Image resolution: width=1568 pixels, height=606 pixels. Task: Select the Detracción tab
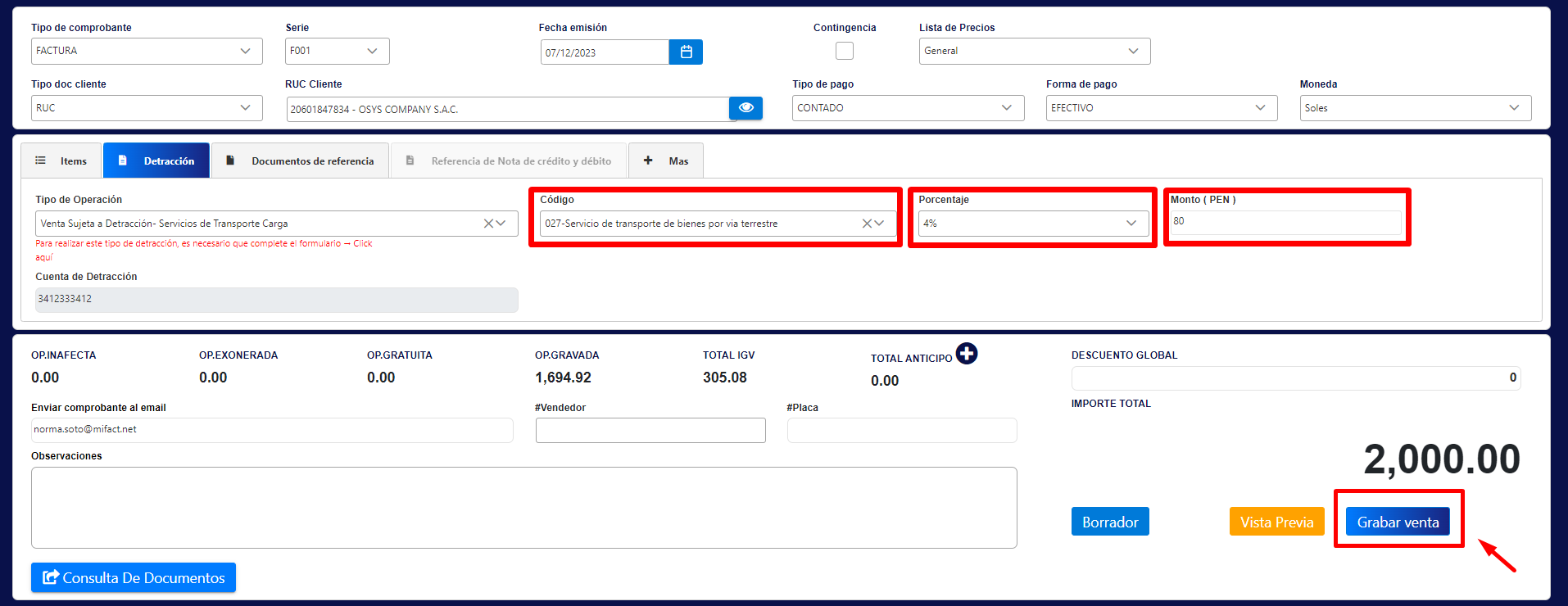click(x=156, y=161)
